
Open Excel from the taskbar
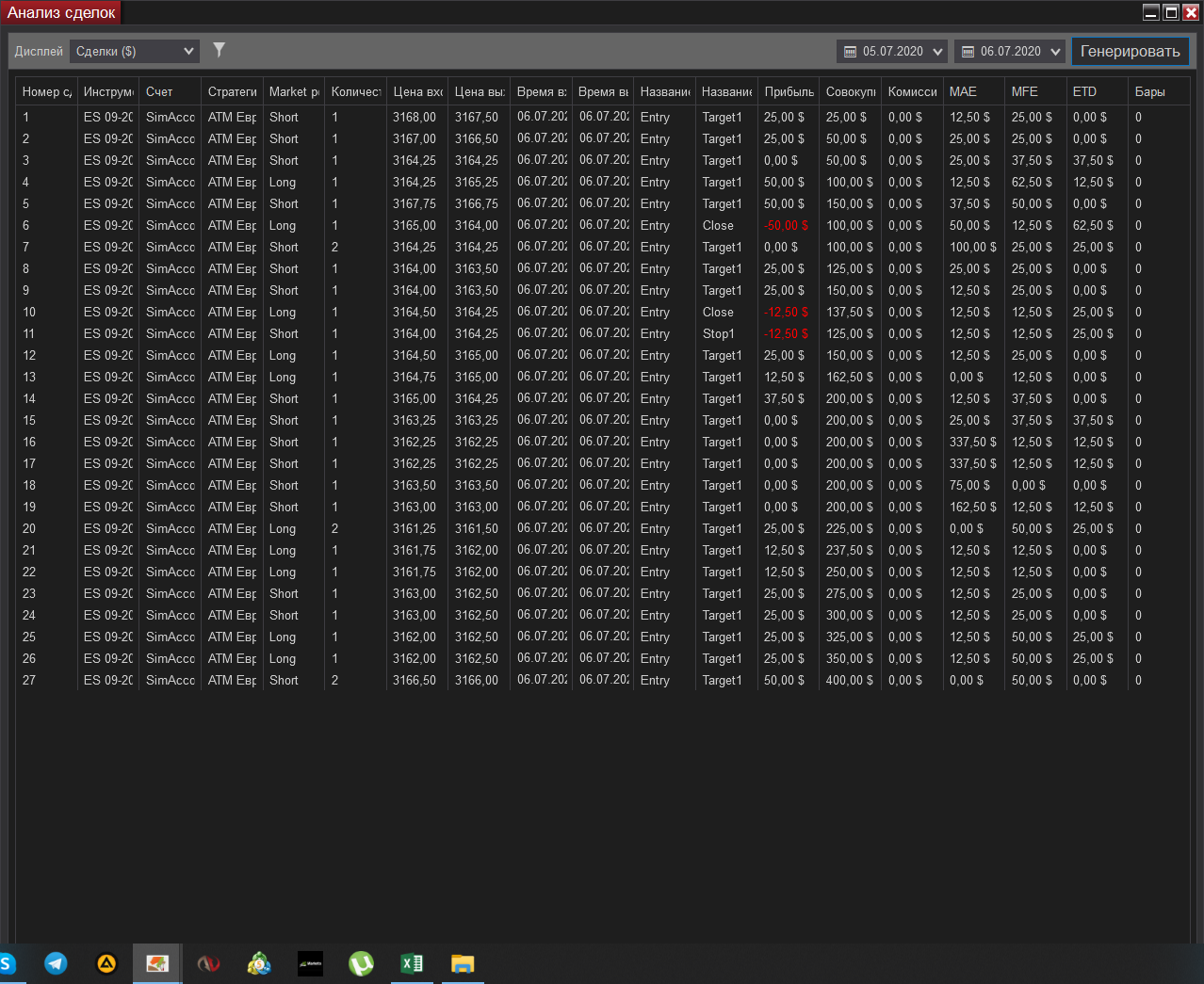coord(412,963)
